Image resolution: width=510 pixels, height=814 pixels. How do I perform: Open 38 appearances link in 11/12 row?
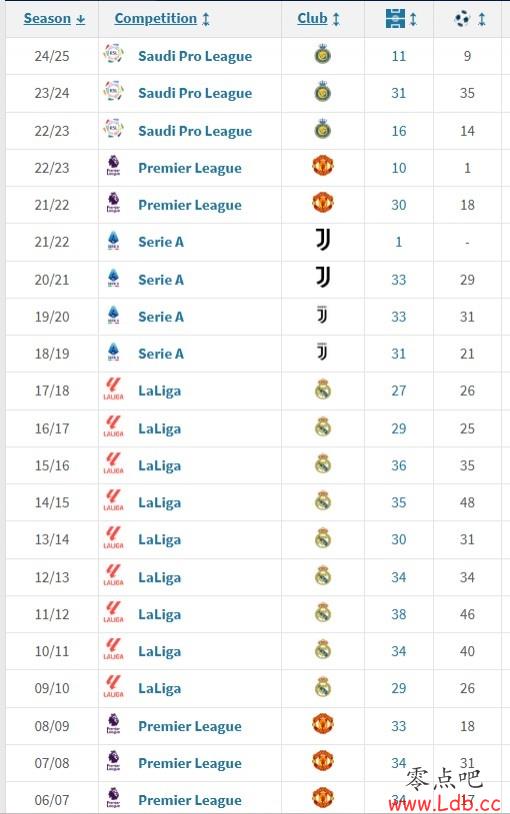(x=399, y=615)
